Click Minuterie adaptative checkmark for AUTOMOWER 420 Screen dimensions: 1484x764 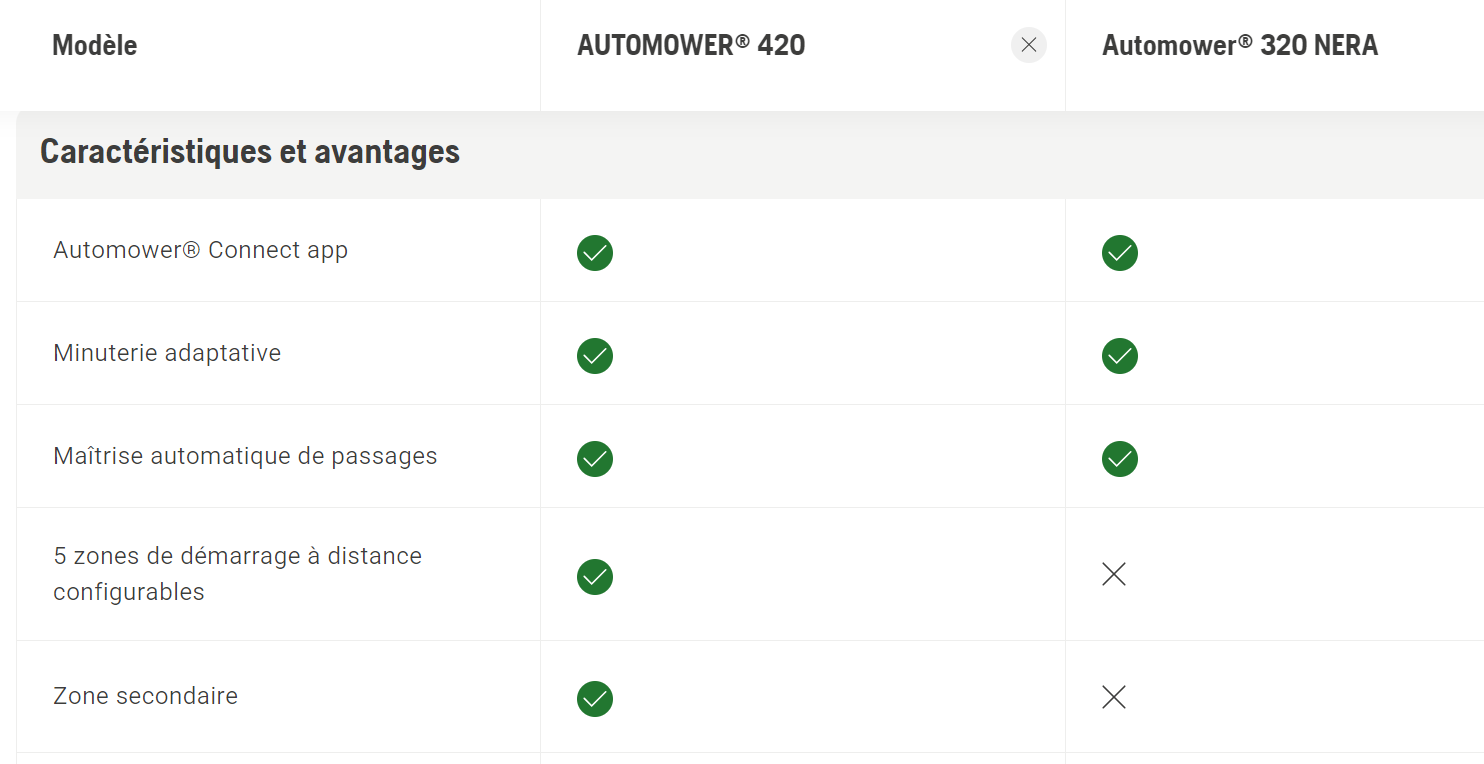coord(595,356)
